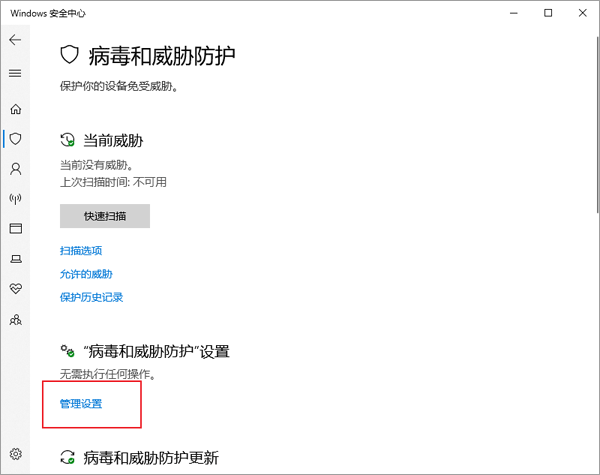600x475 pixels.
Task: Click the gear icon beside "病毒和威胁防护"设置
Action: [x=68, y=351]
